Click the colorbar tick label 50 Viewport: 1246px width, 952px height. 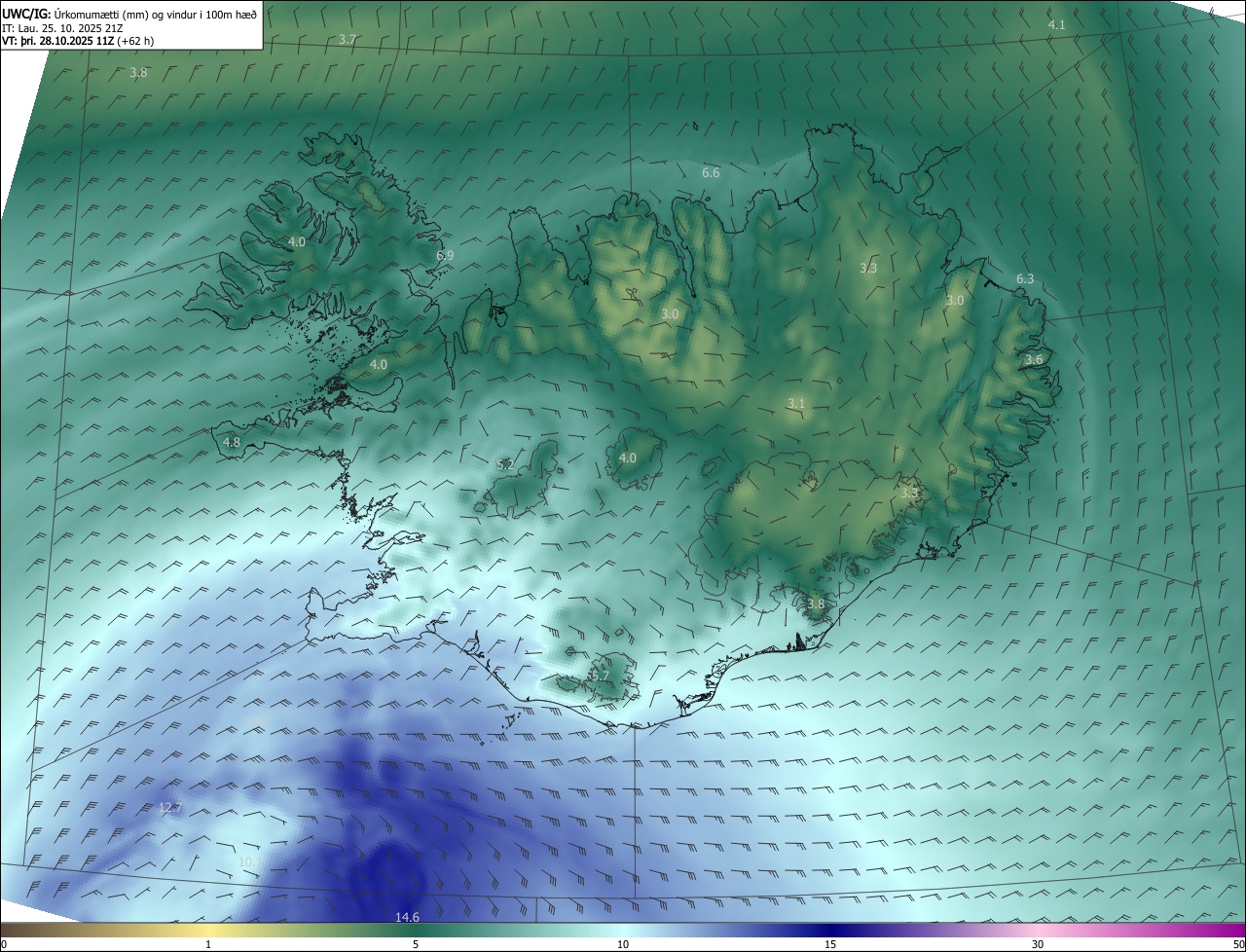tap(1238, 944)
